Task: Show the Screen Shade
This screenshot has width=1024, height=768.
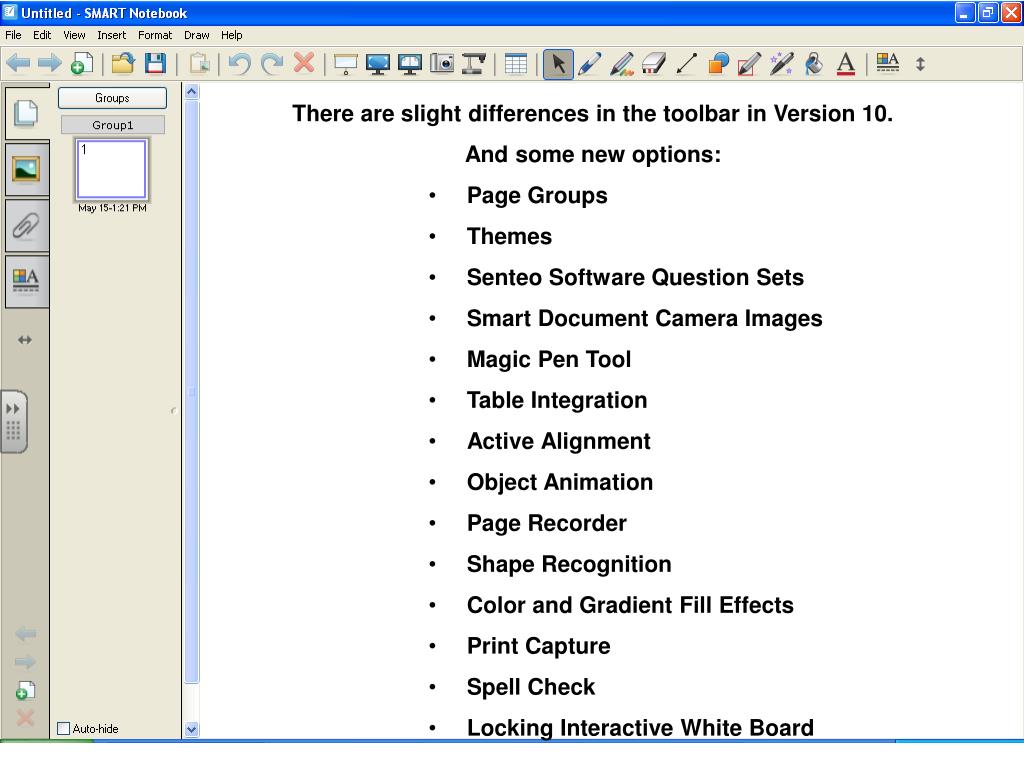Action: tap(345, 64)
